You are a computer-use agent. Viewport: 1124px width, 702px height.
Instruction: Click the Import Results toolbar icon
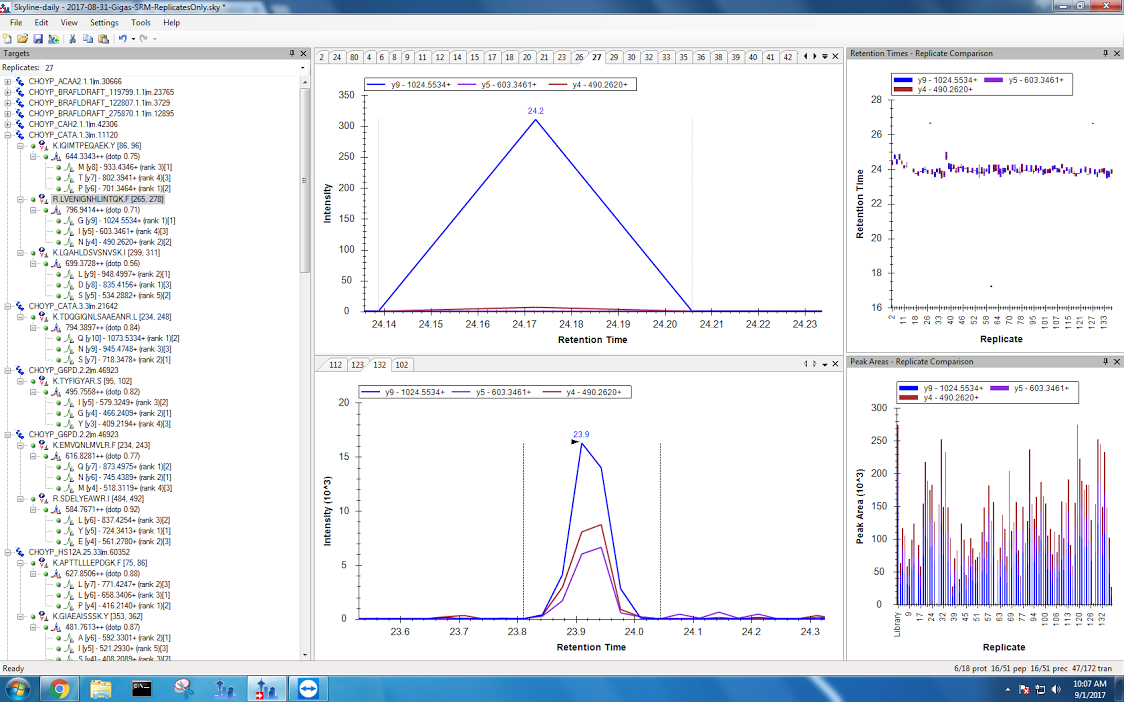(x=53, y=38)
